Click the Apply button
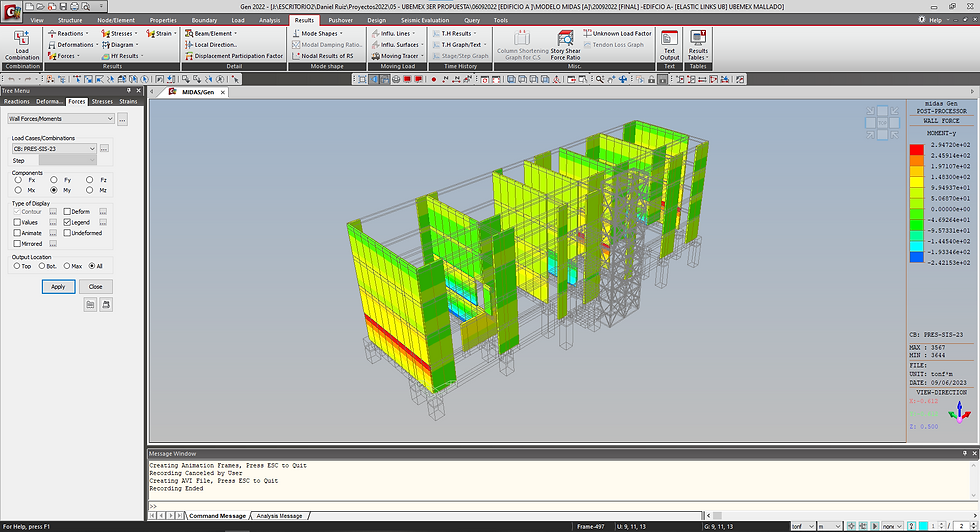Screen dimensions: 980x532 58,286
